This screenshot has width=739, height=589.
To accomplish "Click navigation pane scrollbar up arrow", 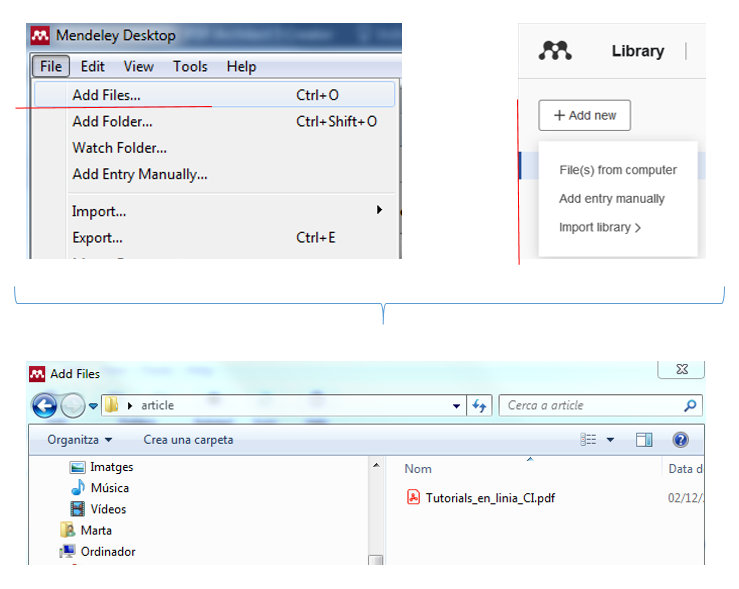I will (x=376, y=465).
